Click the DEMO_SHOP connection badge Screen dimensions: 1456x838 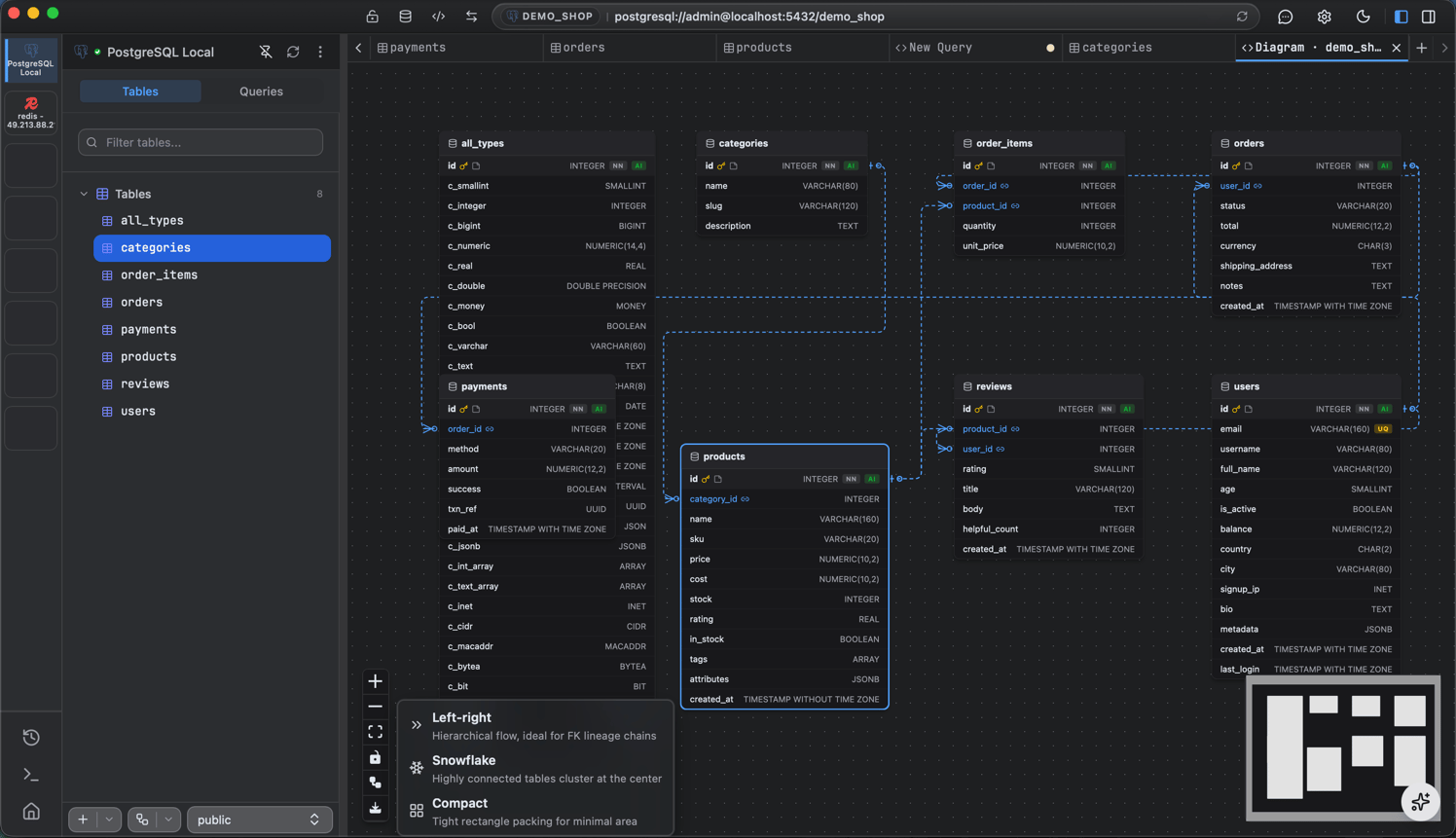tap(550, 17)
